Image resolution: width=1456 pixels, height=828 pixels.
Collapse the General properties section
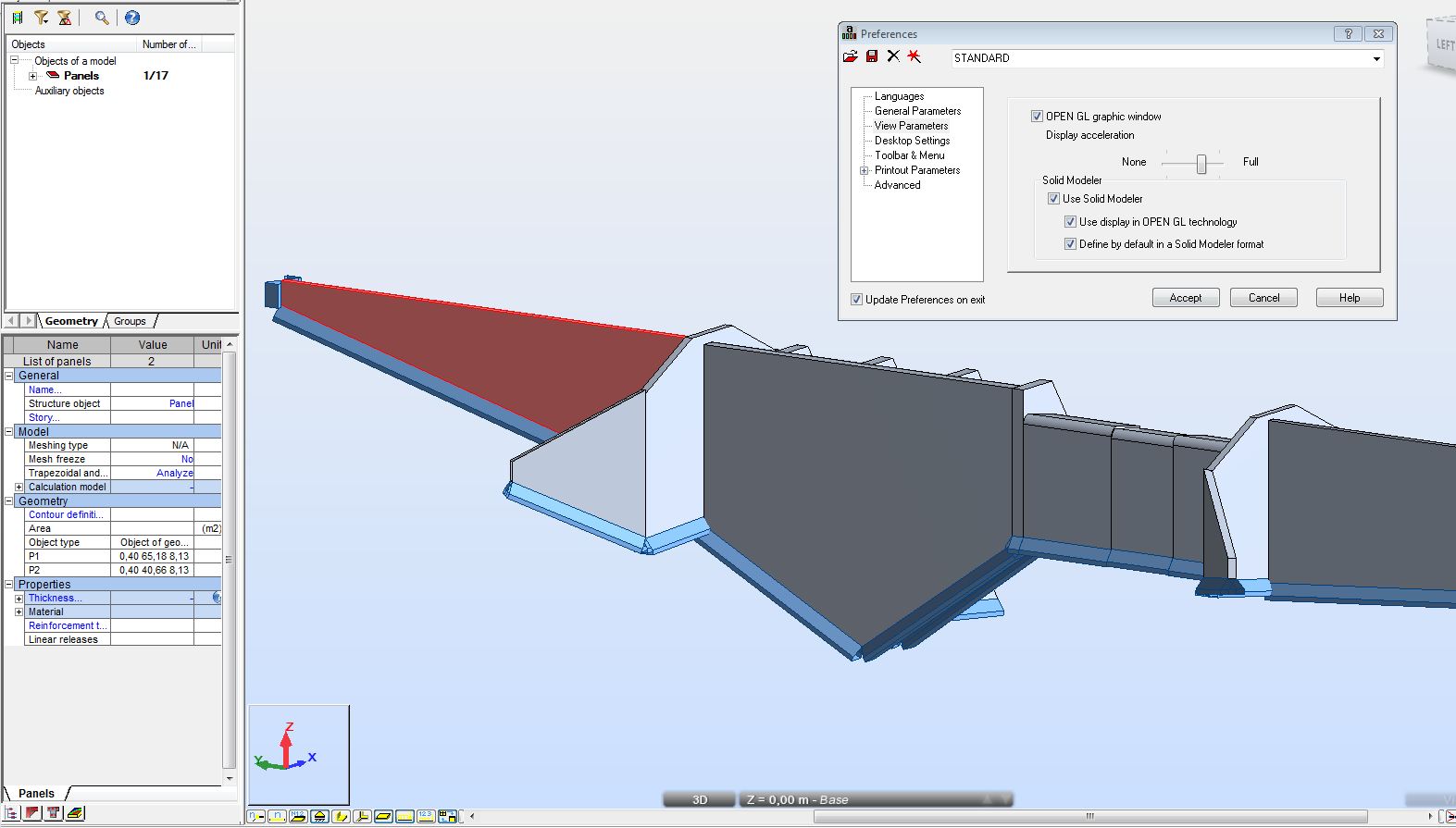[x=9, y=376]
